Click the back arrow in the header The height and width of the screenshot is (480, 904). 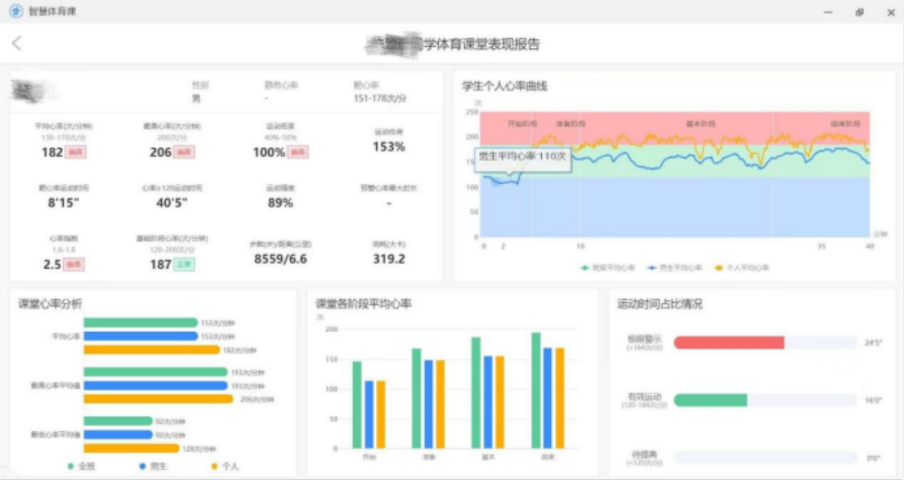pos(17,43)
